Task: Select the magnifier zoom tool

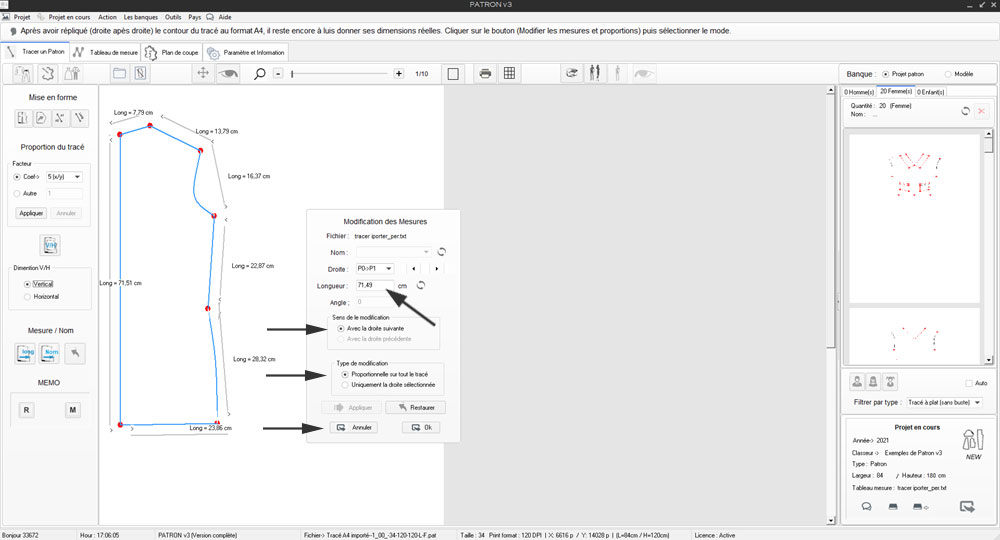Action: click(x=260, y=73)
